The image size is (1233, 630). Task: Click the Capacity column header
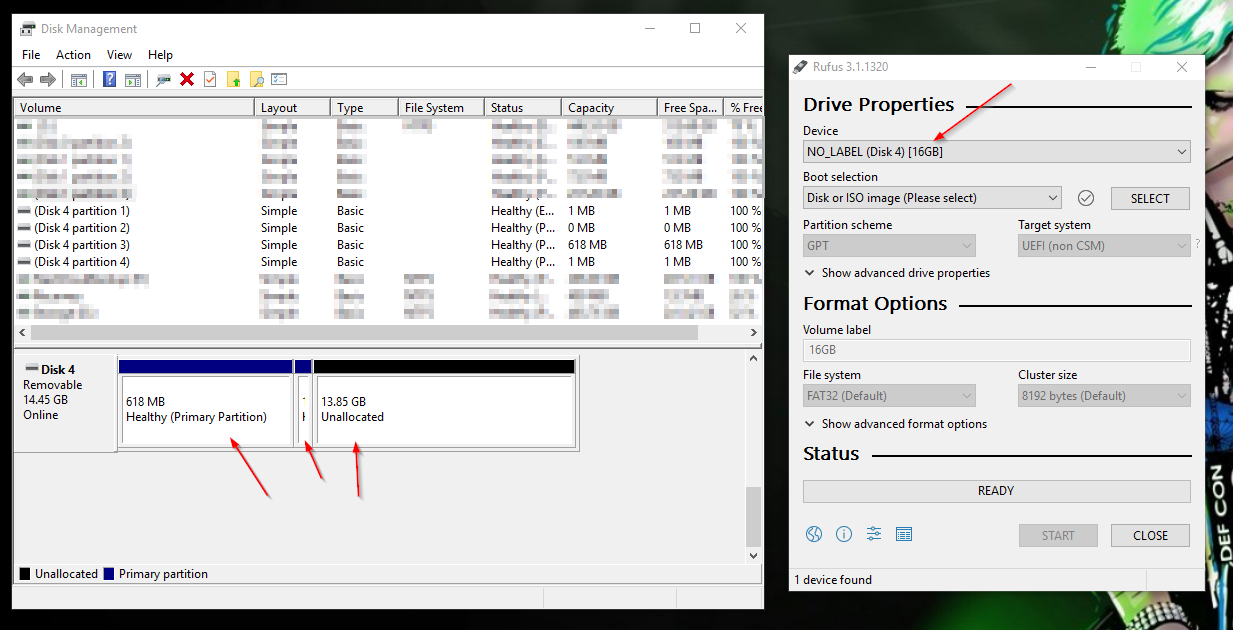click(609, 107)
